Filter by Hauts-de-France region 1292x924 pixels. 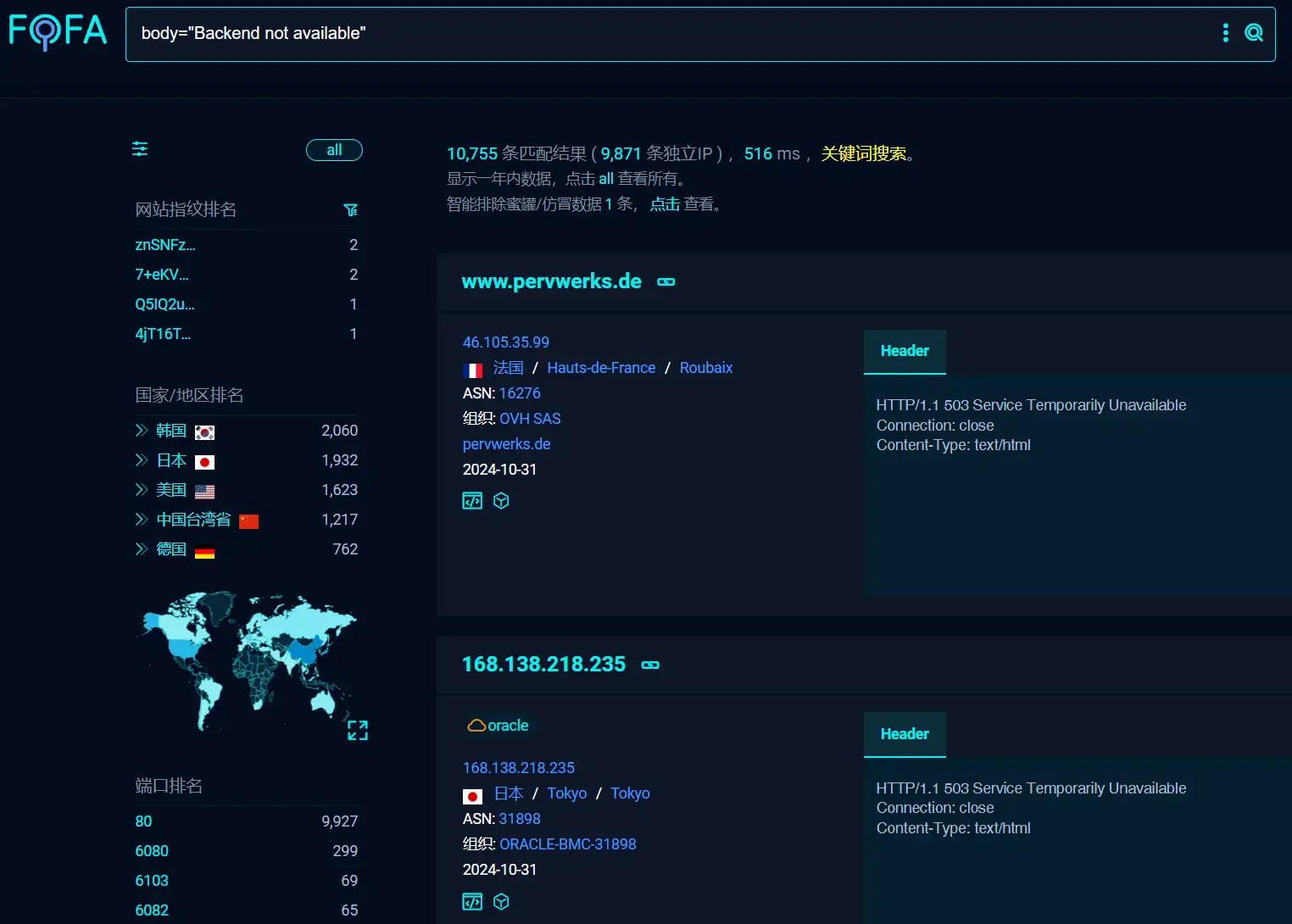[601, 368]
